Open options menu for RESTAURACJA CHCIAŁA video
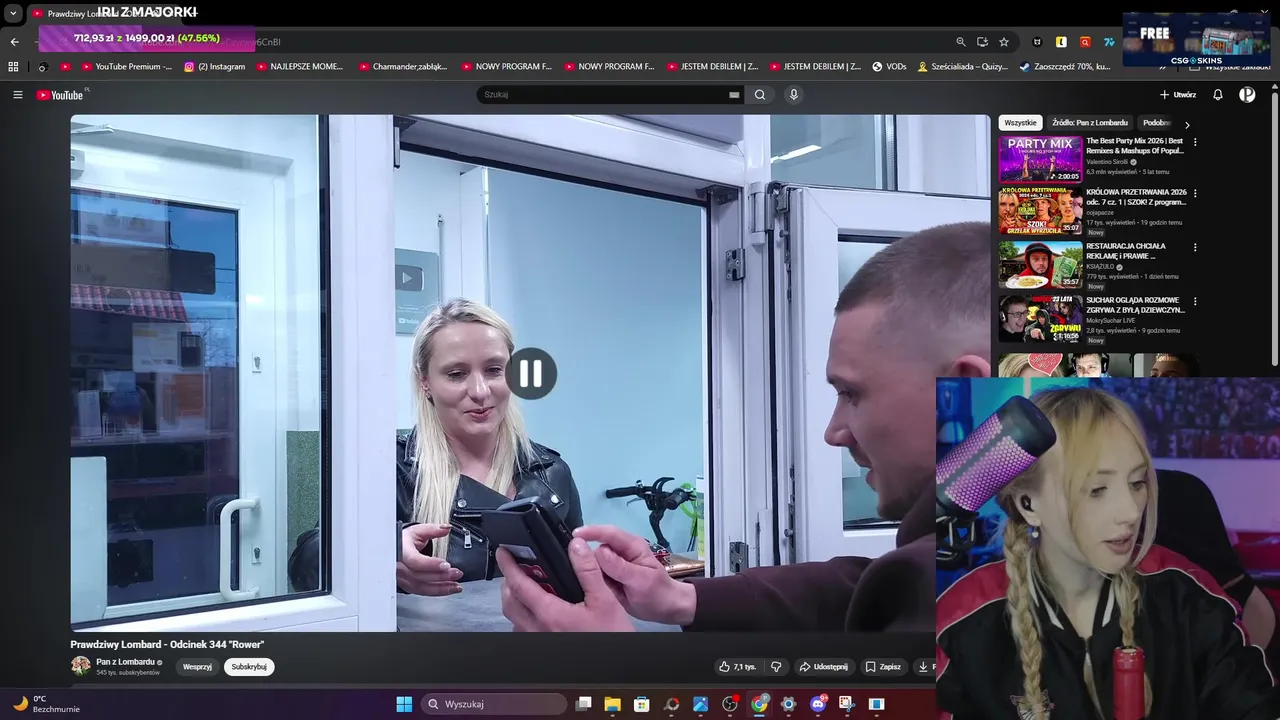This screenshot has width=1280, height=720. click(1195, 247)
